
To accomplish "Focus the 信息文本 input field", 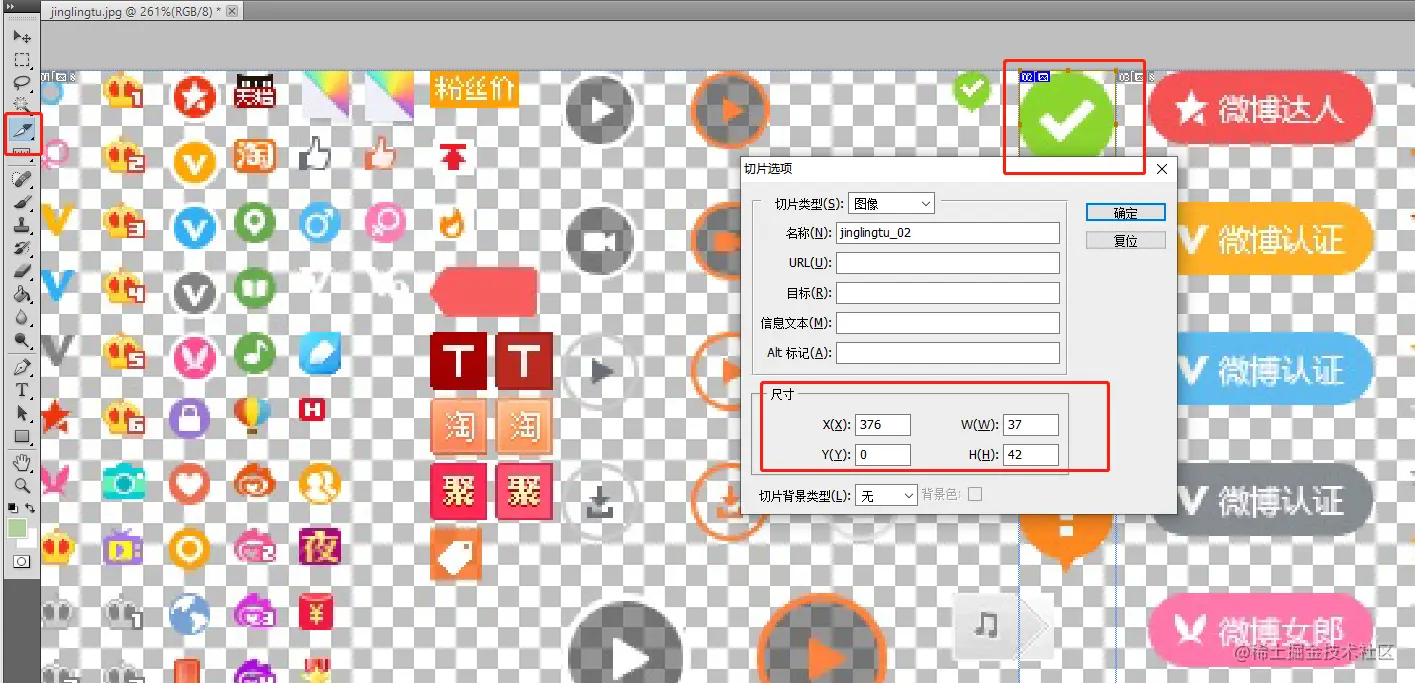I will point(948,323).
